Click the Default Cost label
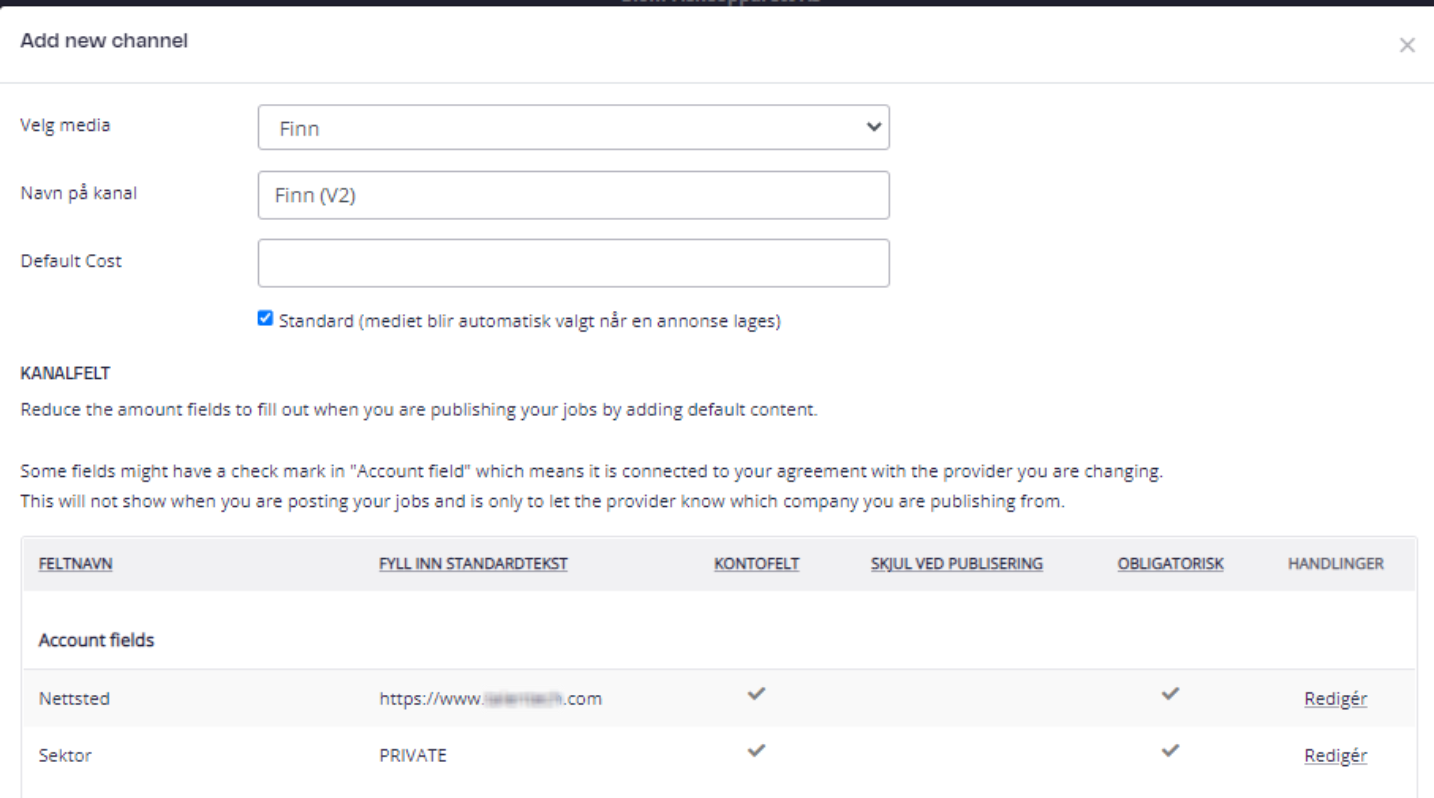 71,261
